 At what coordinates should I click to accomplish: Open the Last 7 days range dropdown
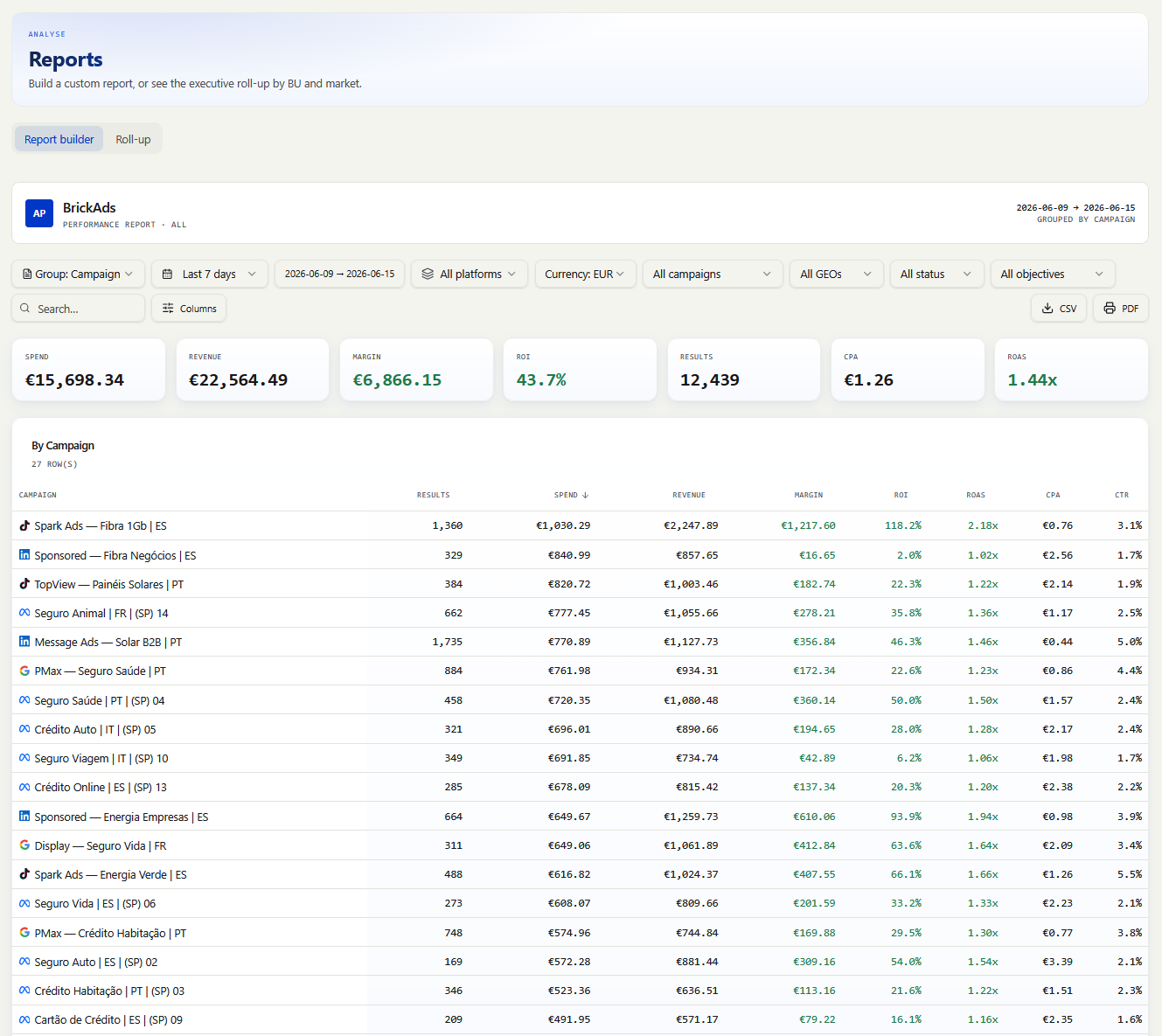(x=209, y=274)
